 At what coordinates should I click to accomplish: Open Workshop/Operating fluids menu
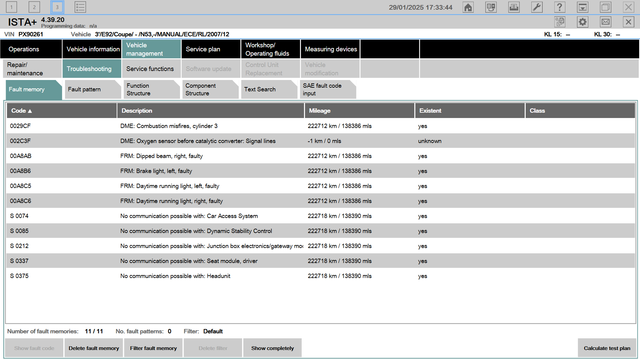coord(271,49)
